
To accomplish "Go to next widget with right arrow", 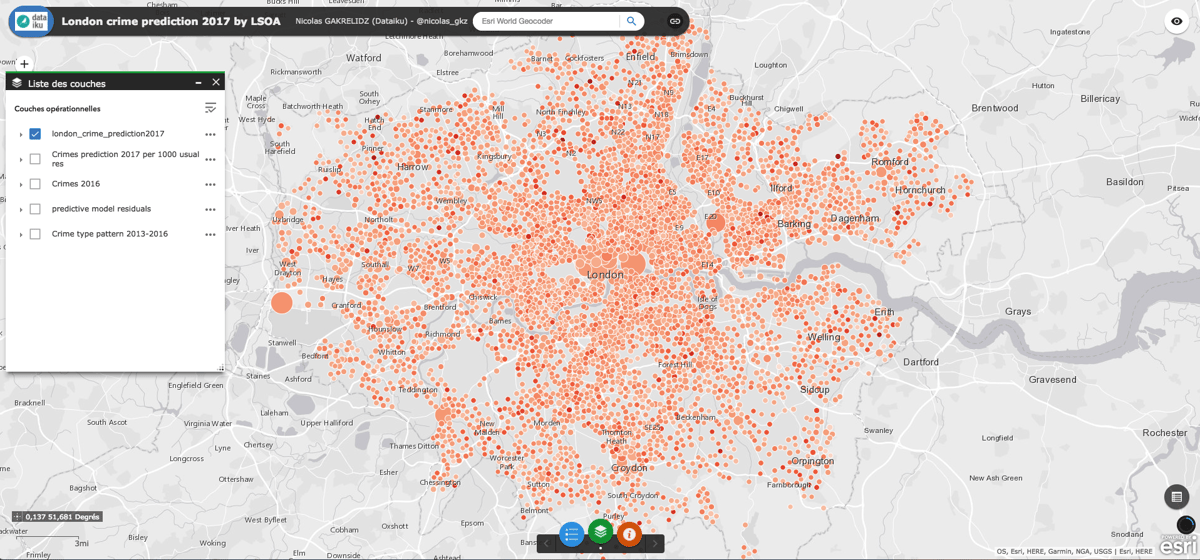I will (x=655, y=543).
